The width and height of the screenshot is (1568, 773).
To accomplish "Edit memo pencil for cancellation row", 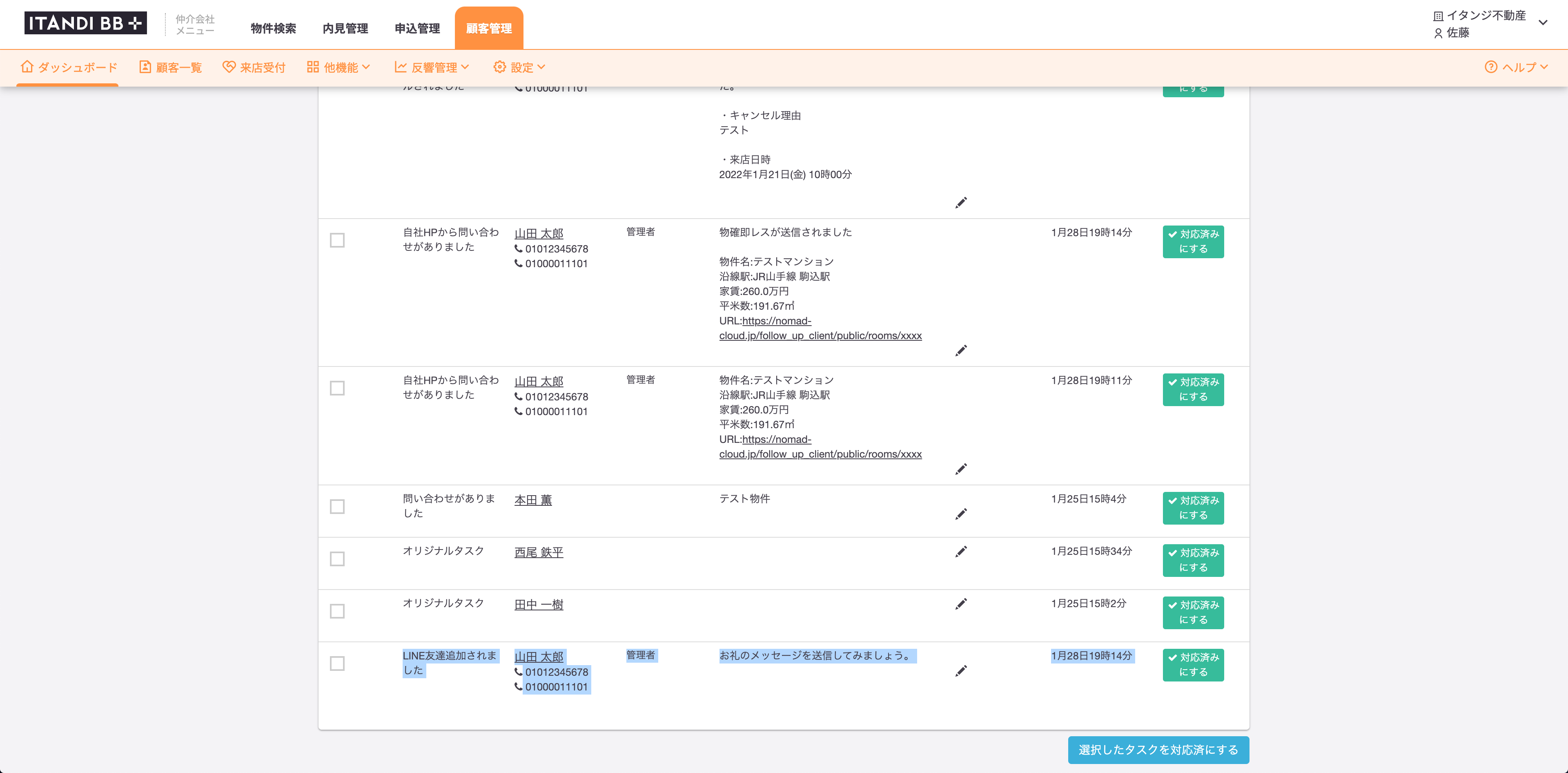I will (x=961, y=203).
